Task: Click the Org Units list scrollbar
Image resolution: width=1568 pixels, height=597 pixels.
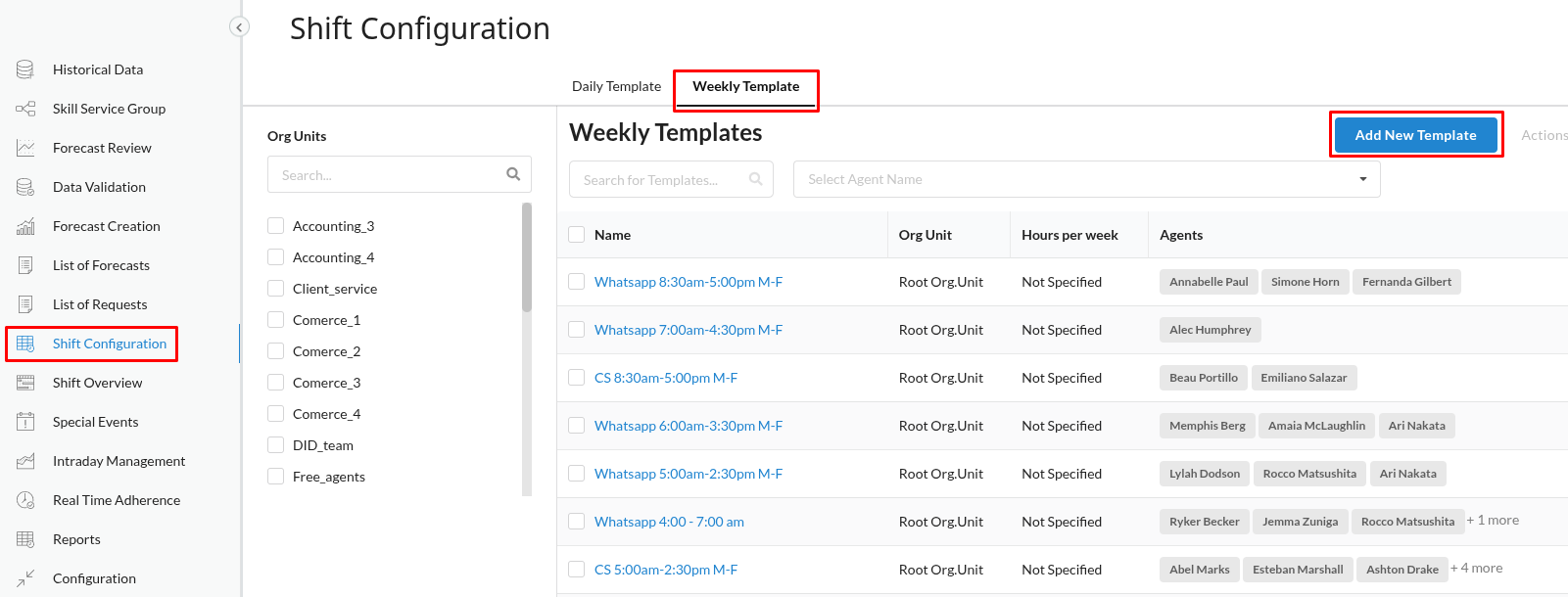Action: [x=527, y=257]
